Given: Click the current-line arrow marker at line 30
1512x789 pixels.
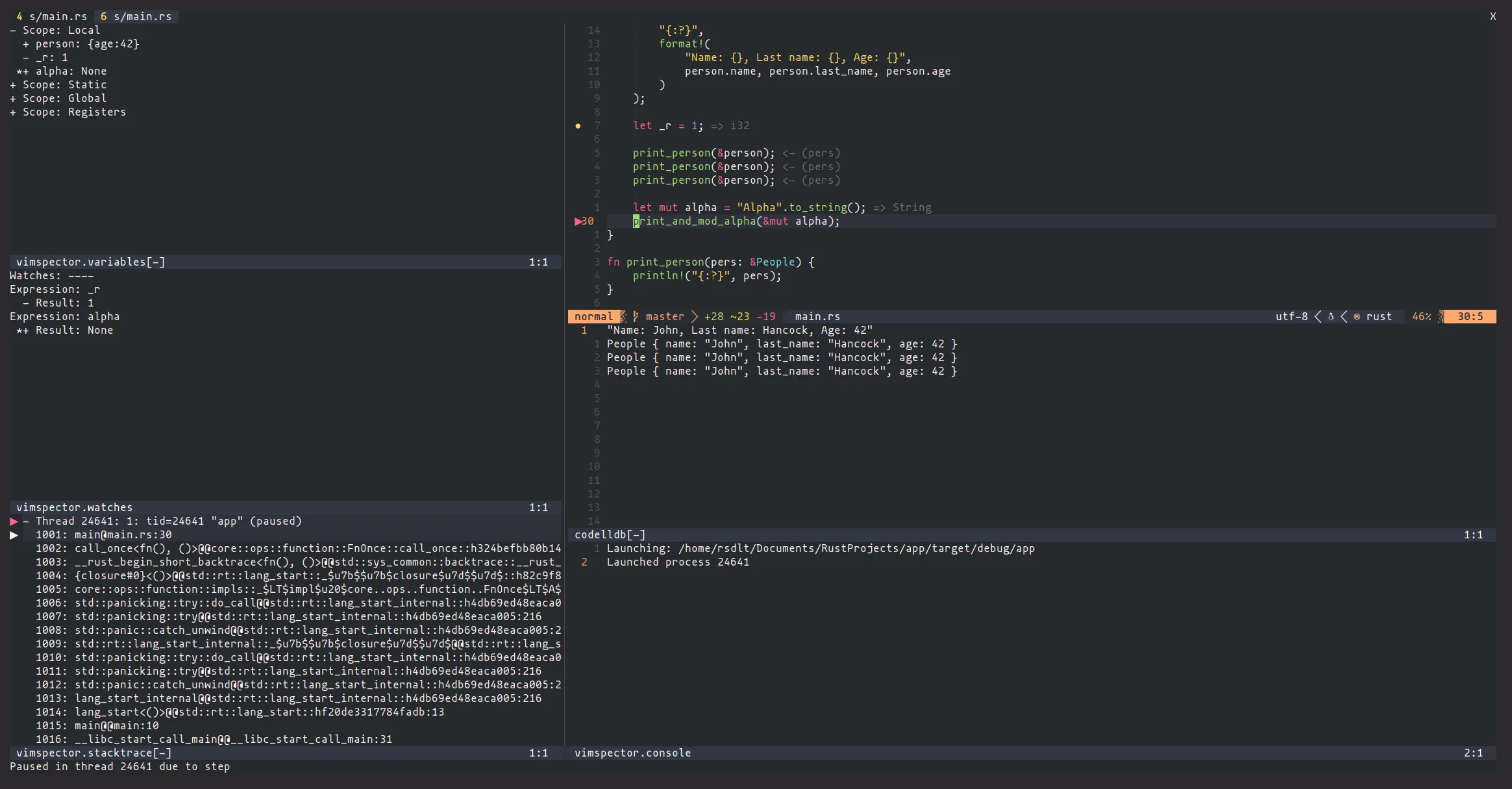Looking at the screenshot, I should 578,221.
